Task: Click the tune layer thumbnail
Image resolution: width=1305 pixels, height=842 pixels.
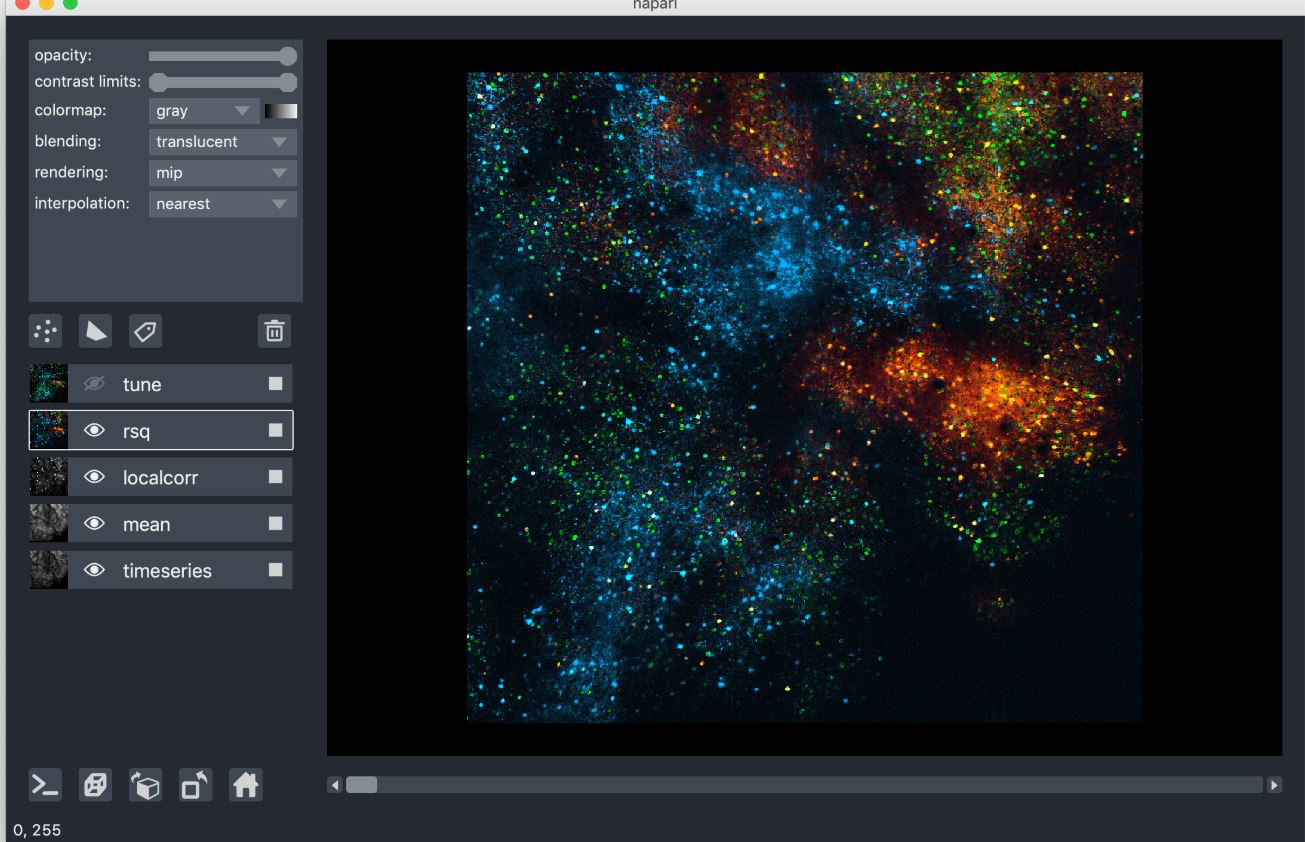Action: 49,384
